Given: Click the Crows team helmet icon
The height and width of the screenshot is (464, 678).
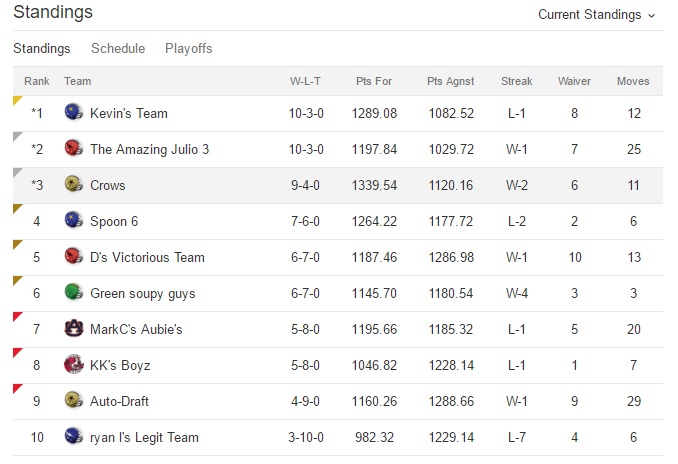Looking at the screenshot, I should 73,185.
